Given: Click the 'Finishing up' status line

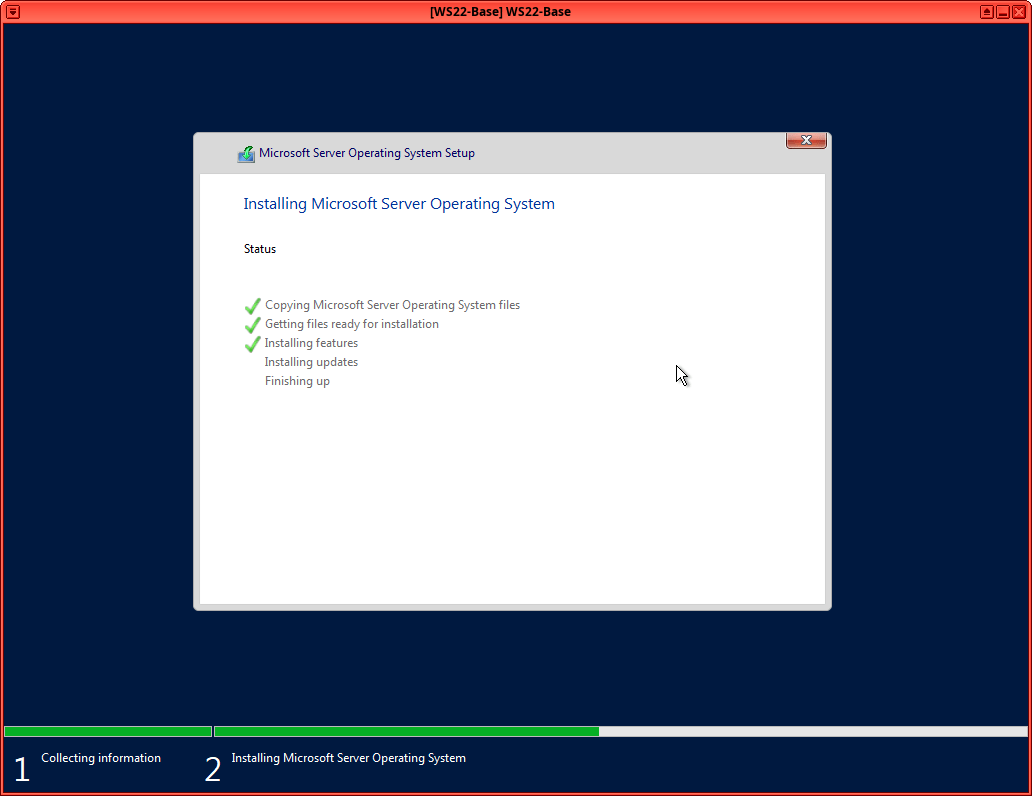Looking at the screenshot, I should point(297,381).
